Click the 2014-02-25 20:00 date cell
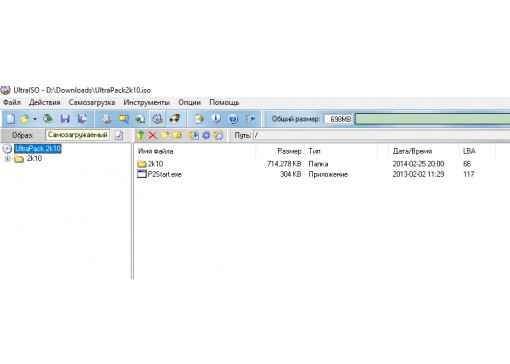Screen dimensions: 510x364 (x=418, y=164)
